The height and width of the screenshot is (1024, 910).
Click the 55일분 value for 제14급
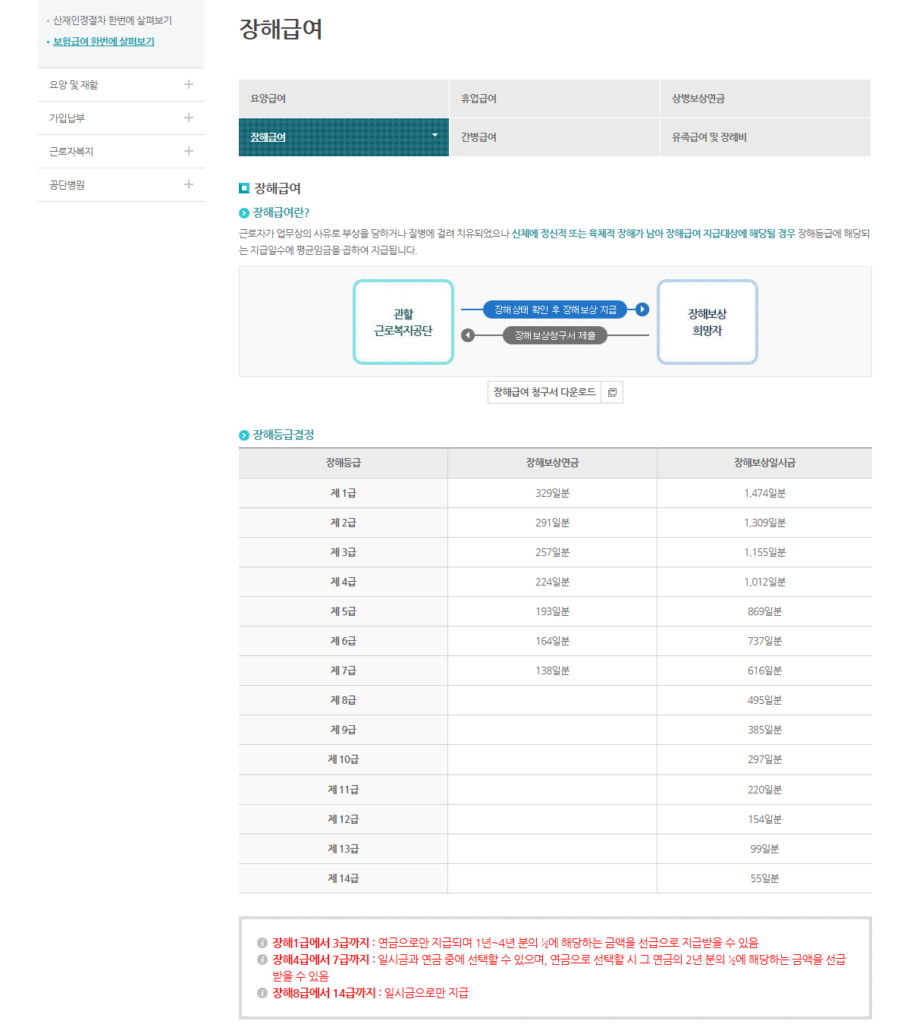click(x=765, y=878)
